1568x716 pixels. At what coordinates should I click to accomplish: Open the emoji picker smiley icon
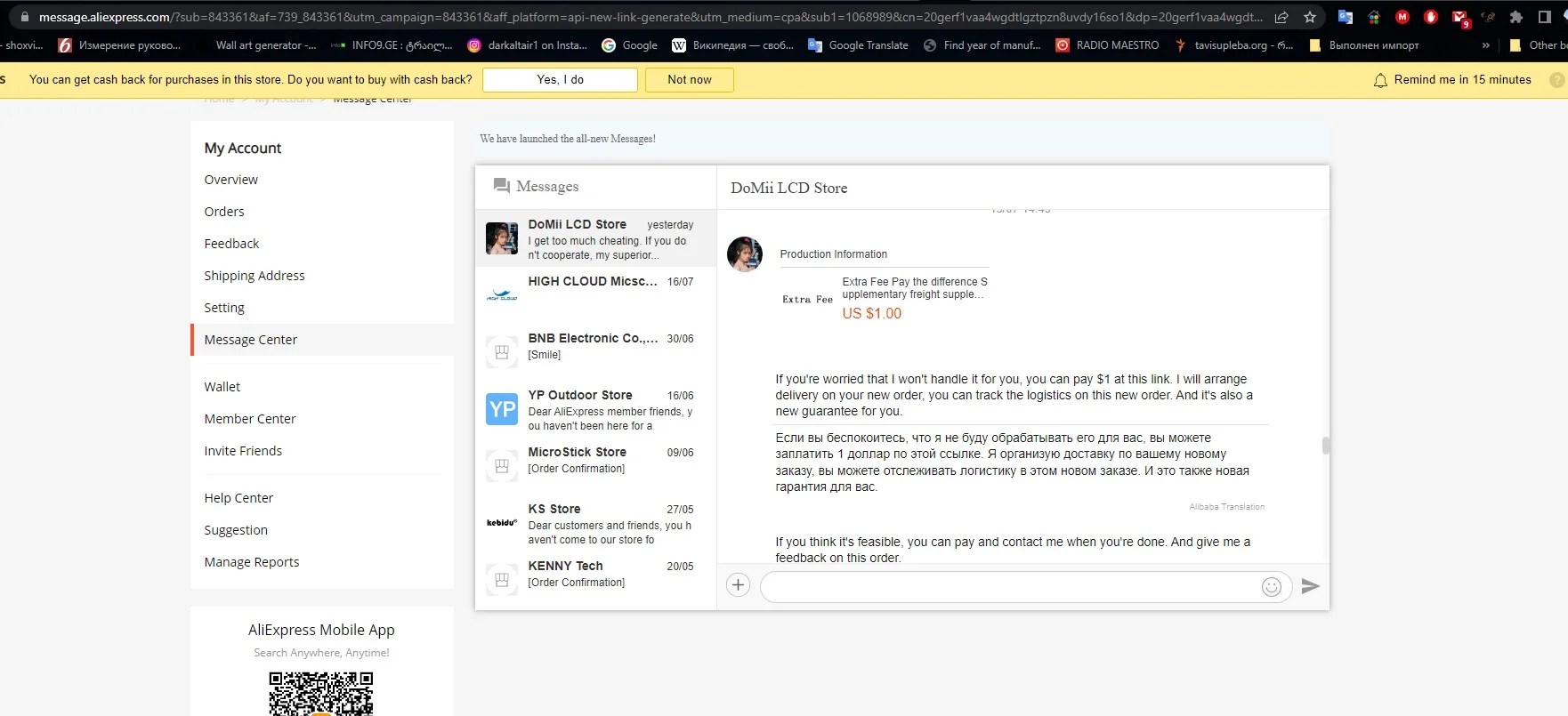click(x=1272, y=586)
